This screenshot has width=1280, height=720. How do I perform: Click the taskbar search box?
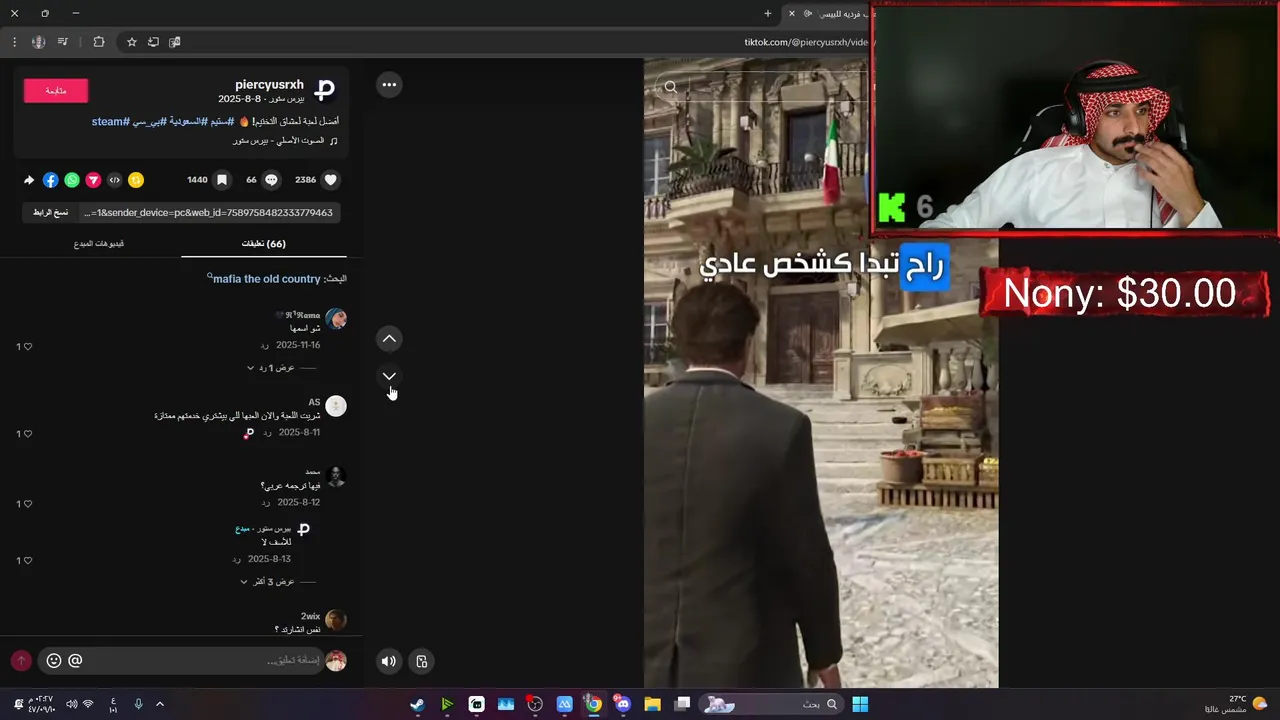(x=770, y=704)
